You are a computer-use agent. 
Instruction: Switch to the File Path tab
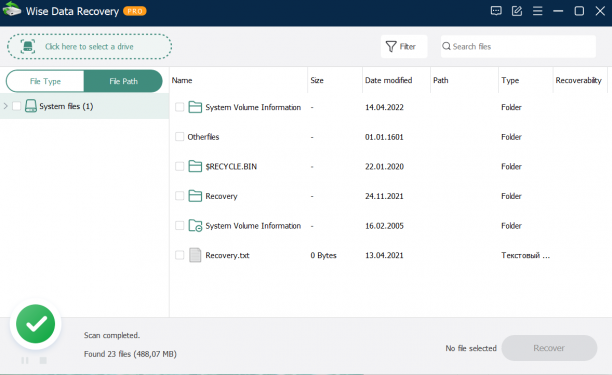[x=123, y=81]
